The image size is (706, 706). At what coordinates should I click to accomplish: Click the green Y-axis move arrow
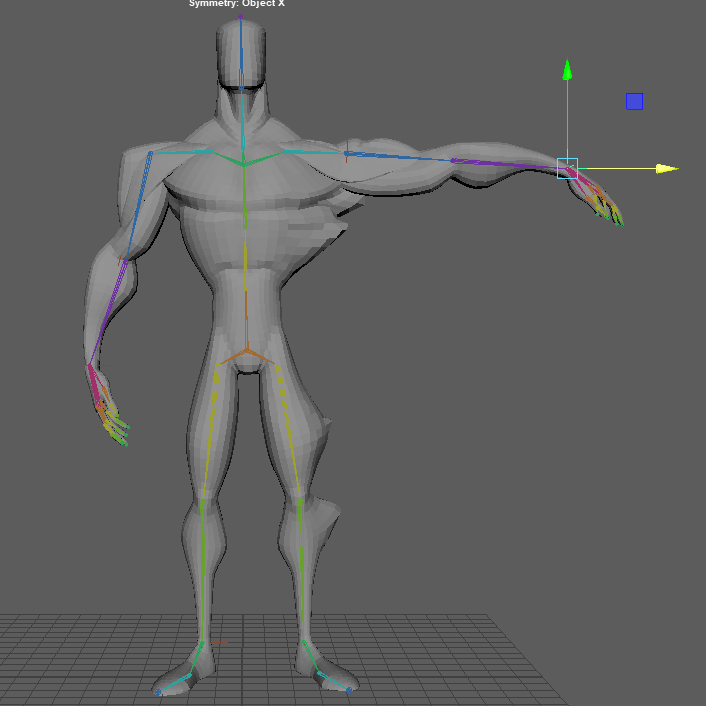567,70
